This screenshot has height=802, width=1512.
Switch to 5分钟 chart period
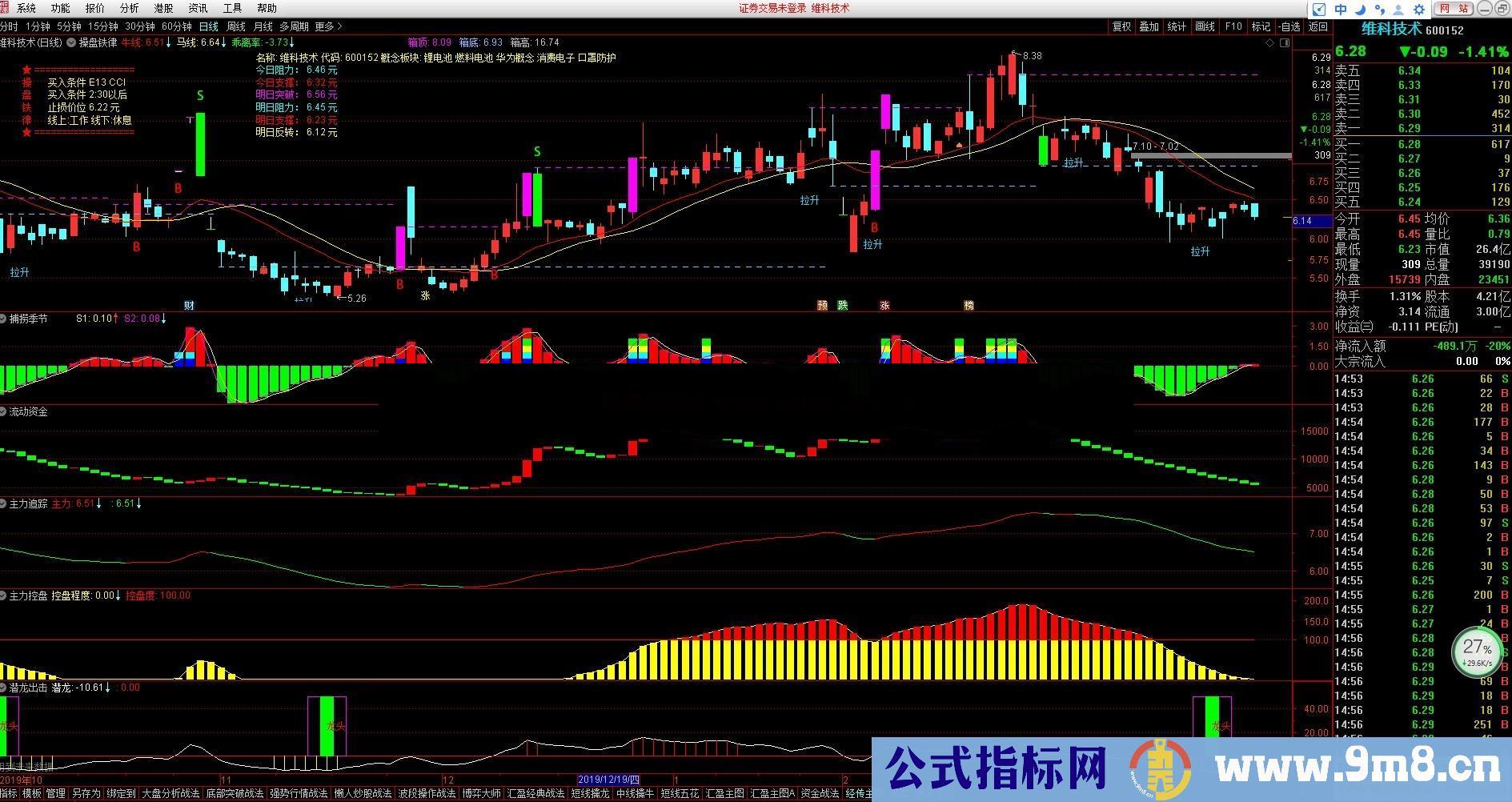pyautogui.click(x=69, y=26)
